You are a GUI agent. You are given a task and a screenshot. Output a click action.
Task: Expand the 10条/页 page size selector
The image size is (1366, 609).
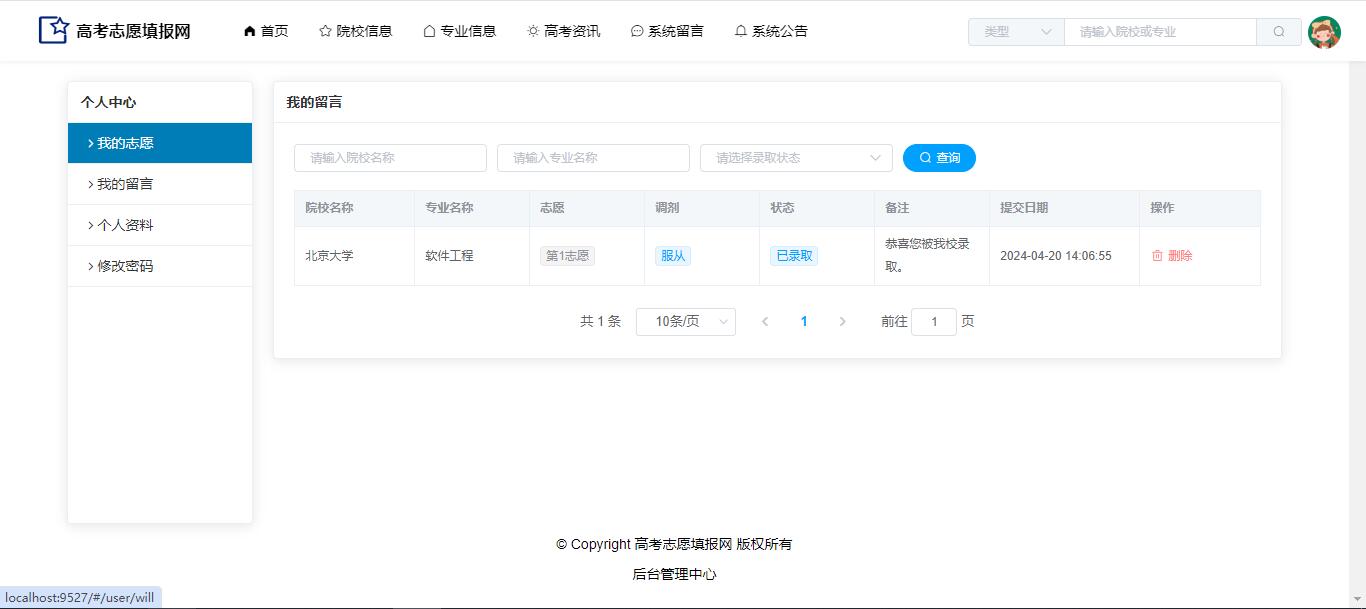685,322
